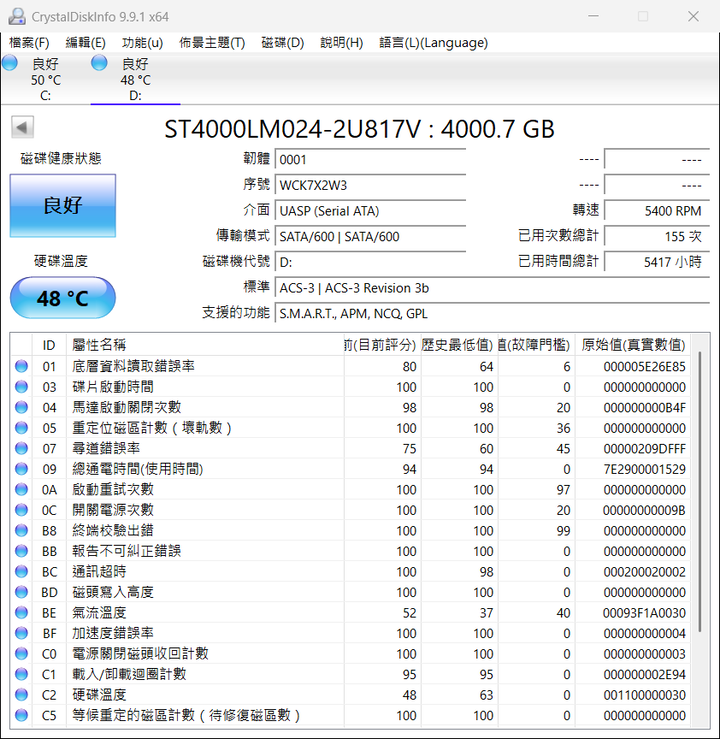Click the status orb of attribute 0A

click(x=21, y=490)
